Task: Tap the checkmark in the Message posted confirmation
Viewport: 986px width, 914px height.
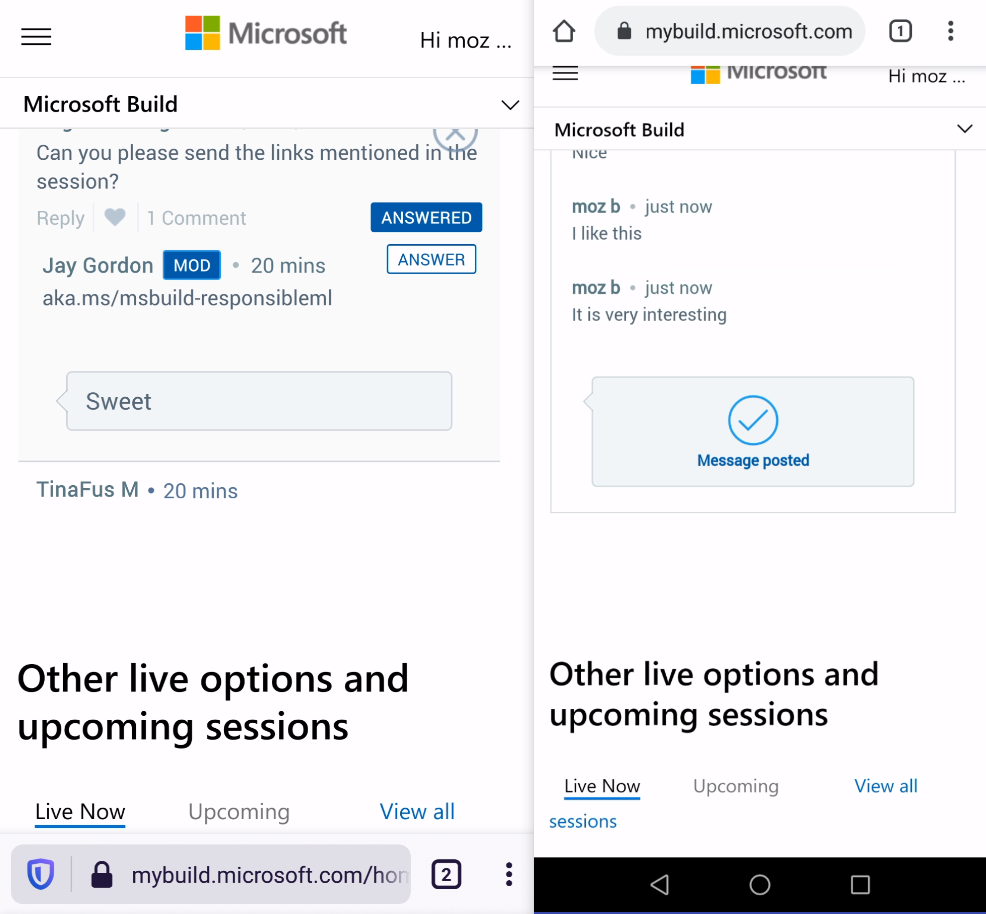Action: click(753, 421)
